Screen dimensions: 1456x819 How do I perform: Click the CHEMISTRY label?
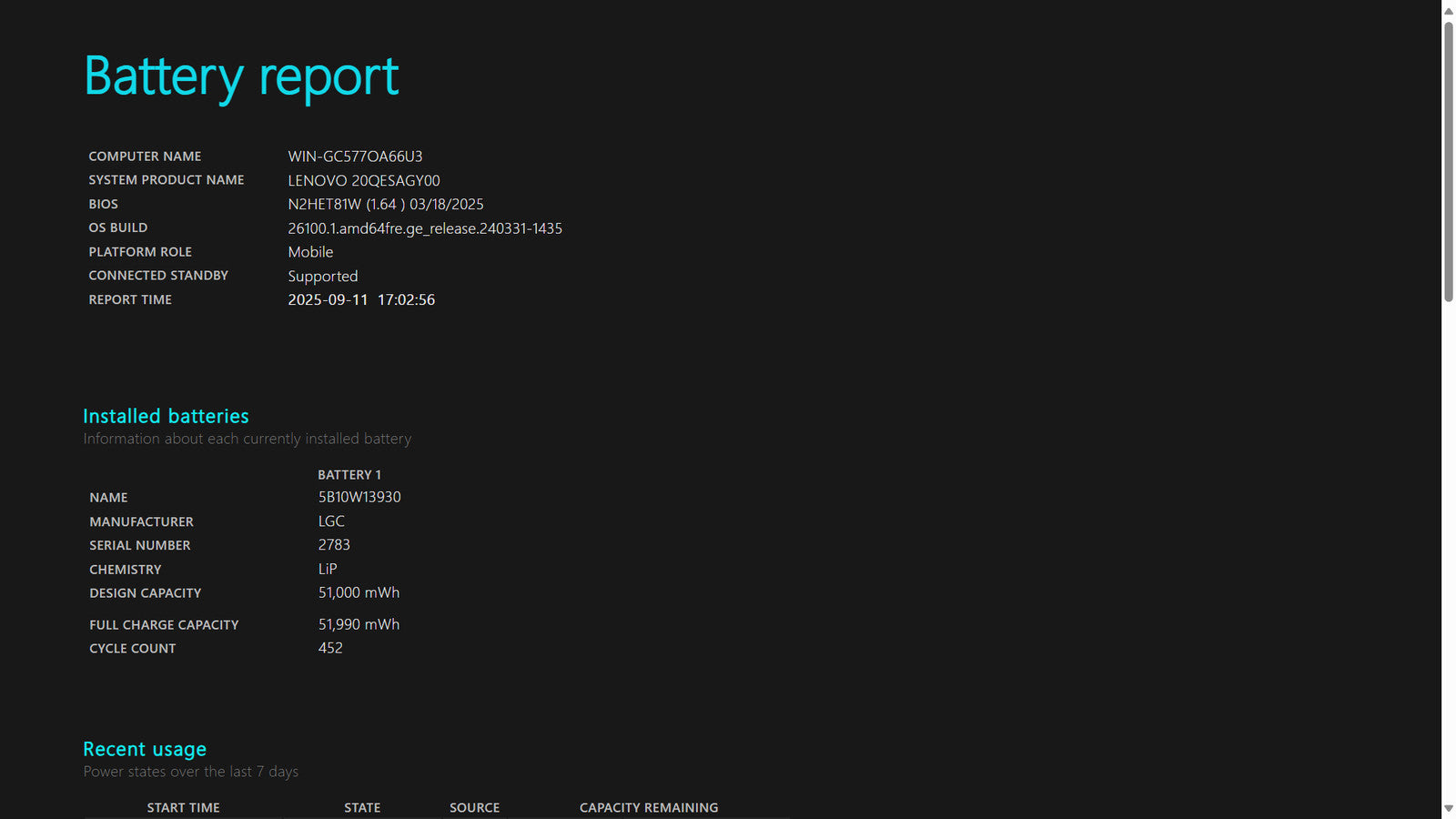tap(125, 570)
